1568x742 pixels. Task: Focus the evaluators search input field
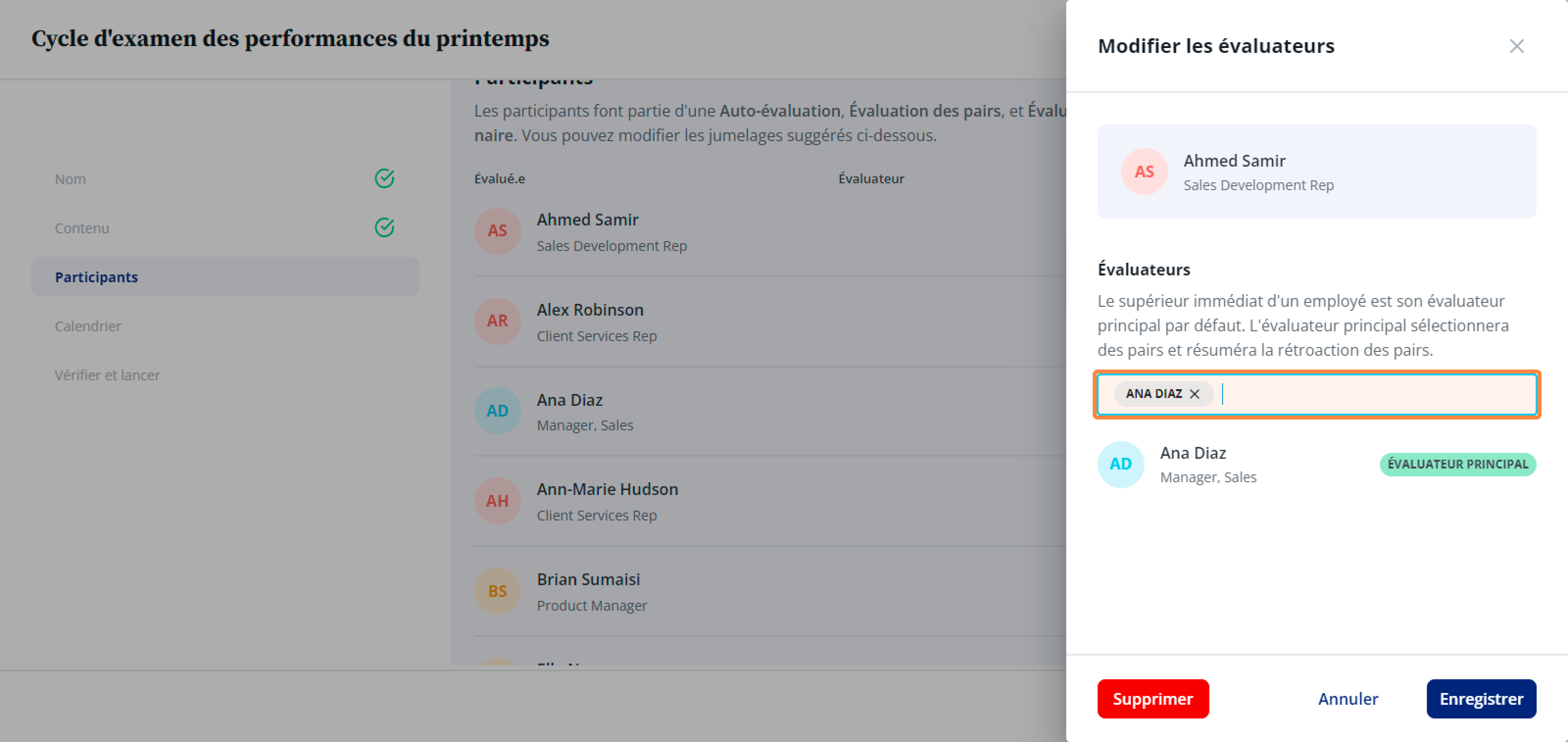pos(1377,395)
